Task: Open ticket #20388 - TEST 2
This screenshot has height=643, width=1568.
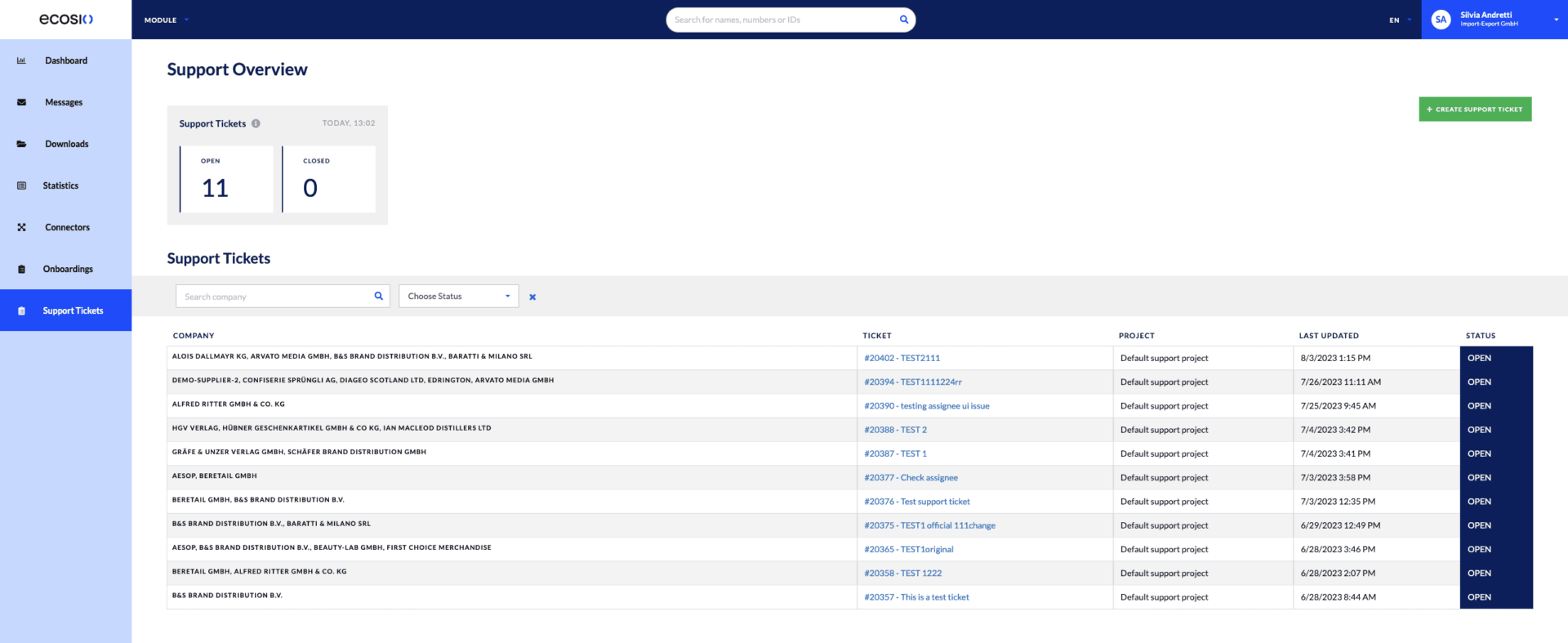Action: click(x=895, y=430)
